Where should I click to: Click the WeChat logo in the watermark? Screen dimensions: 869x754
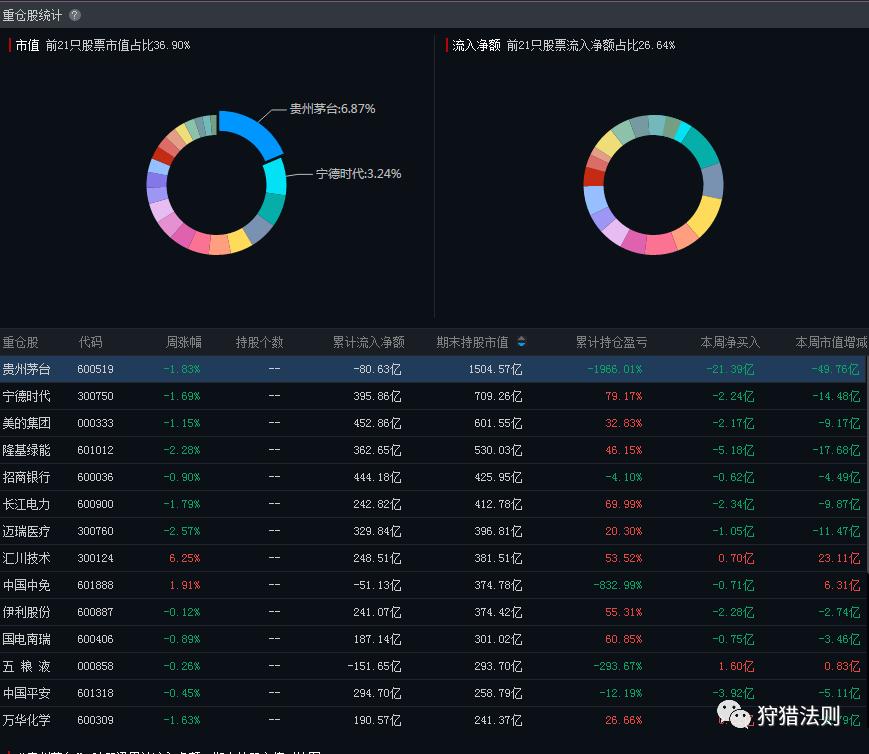[x=738, y=715]
